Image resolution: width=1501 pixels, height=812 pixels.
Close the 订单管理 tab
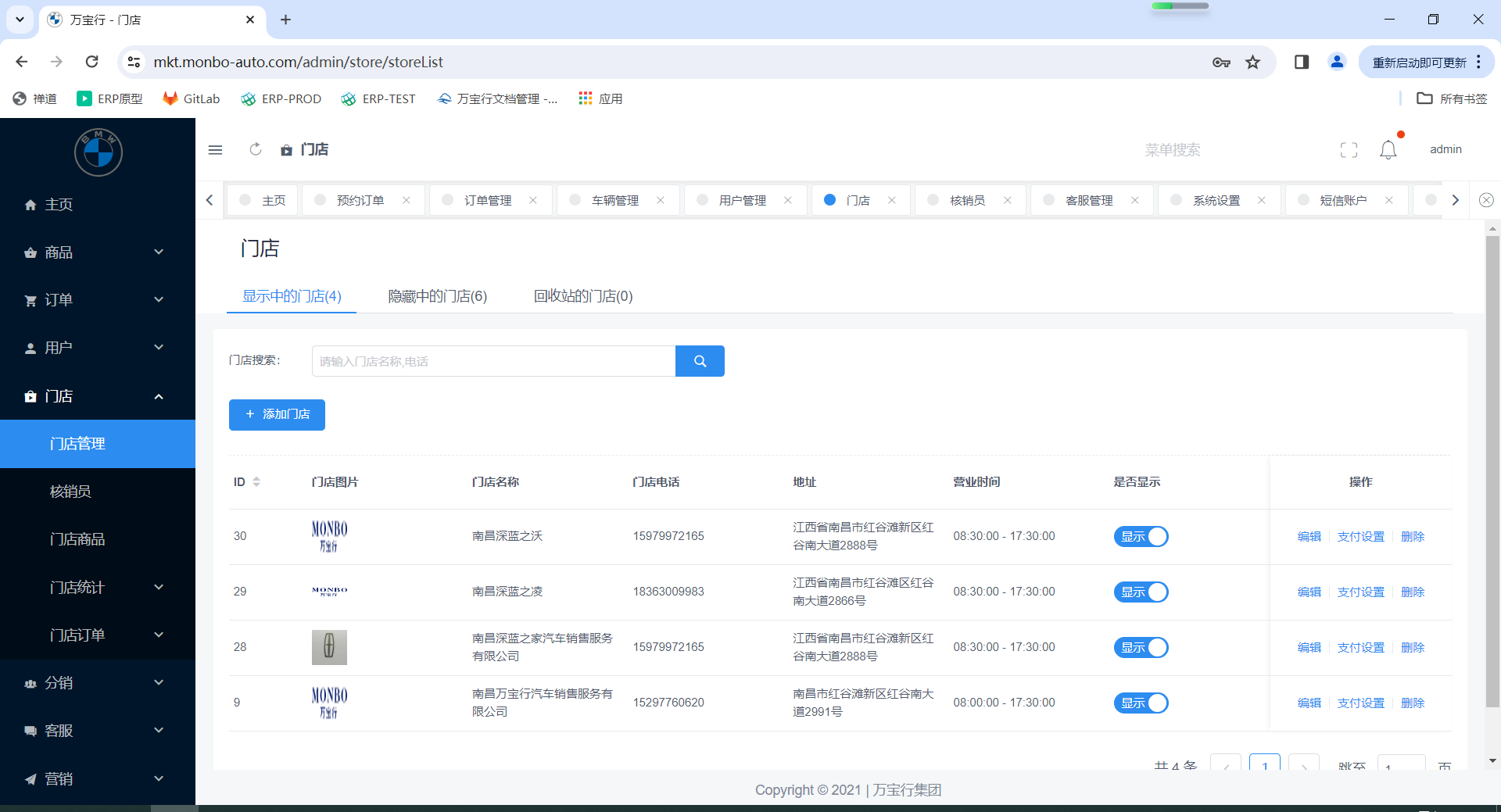[x=533, y=200]
